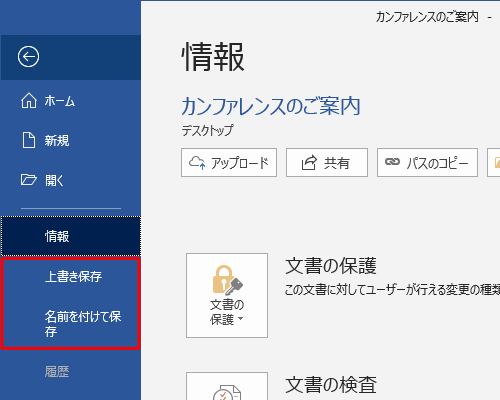Viewport: 500px width, 400px height.
Task: Click the パスのコピー button
Action: click(427, 163)
